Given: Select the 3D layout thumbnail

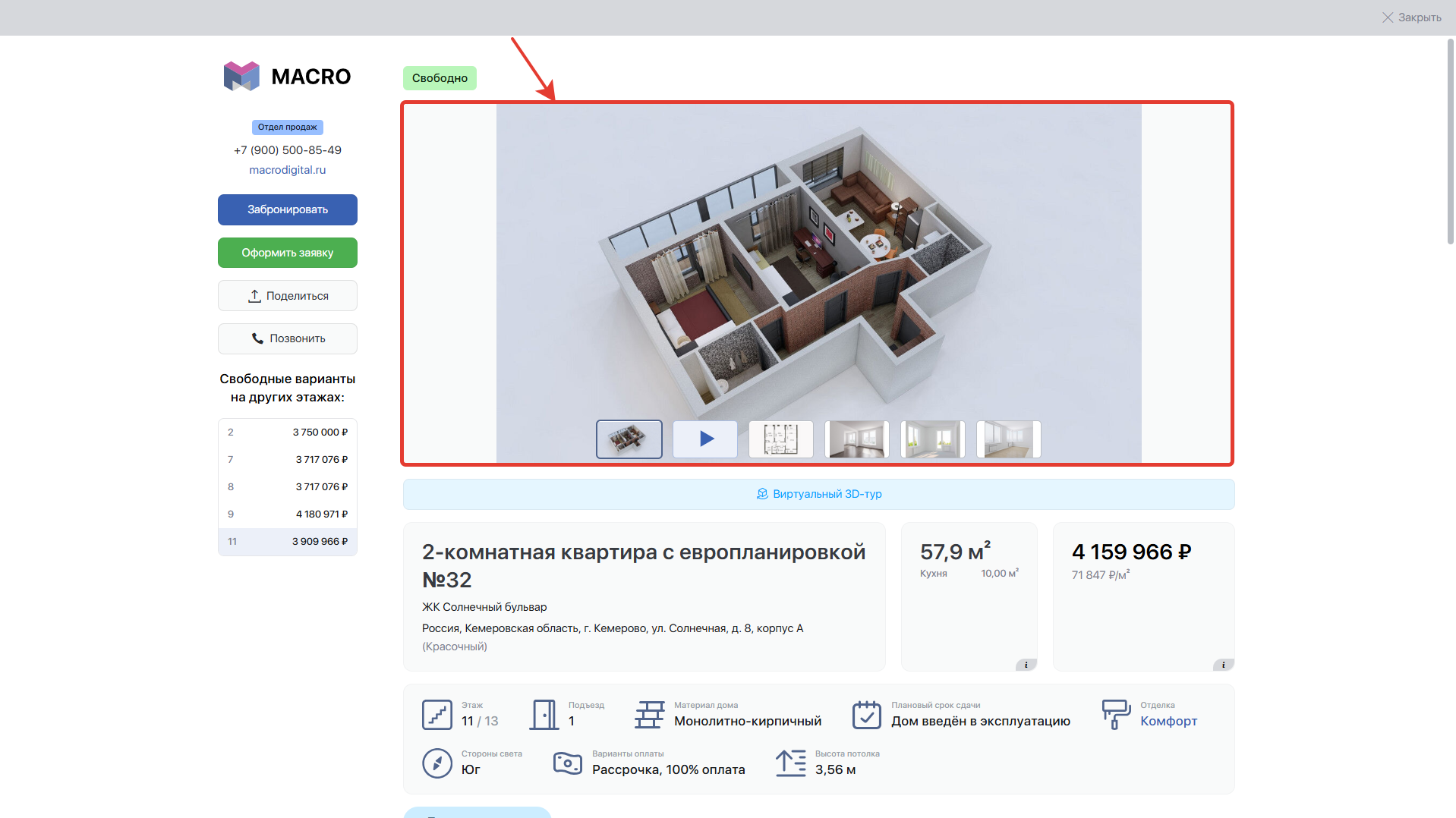Looking at the screenshot, I should point(629,439).
